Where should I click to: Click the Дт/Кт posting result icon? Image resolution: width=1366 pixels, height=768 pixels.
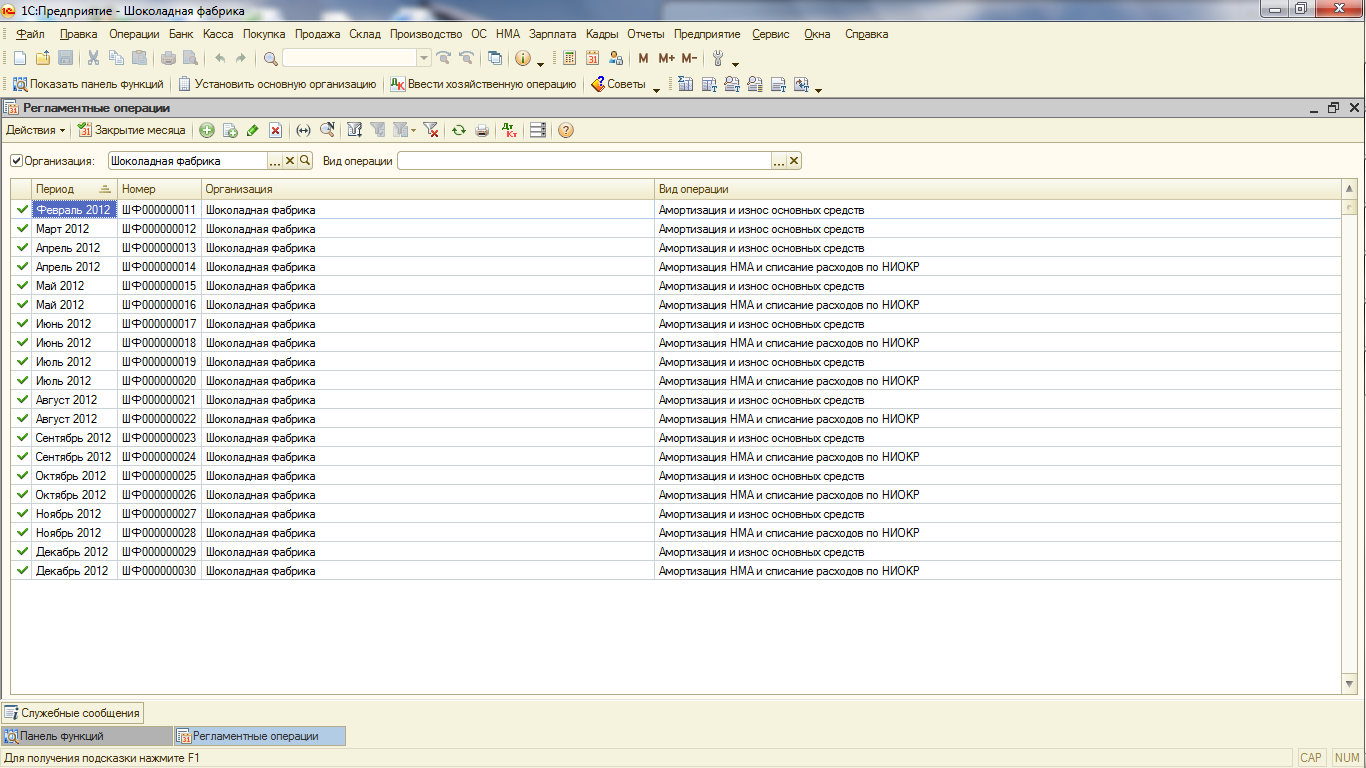coord(509,130)
